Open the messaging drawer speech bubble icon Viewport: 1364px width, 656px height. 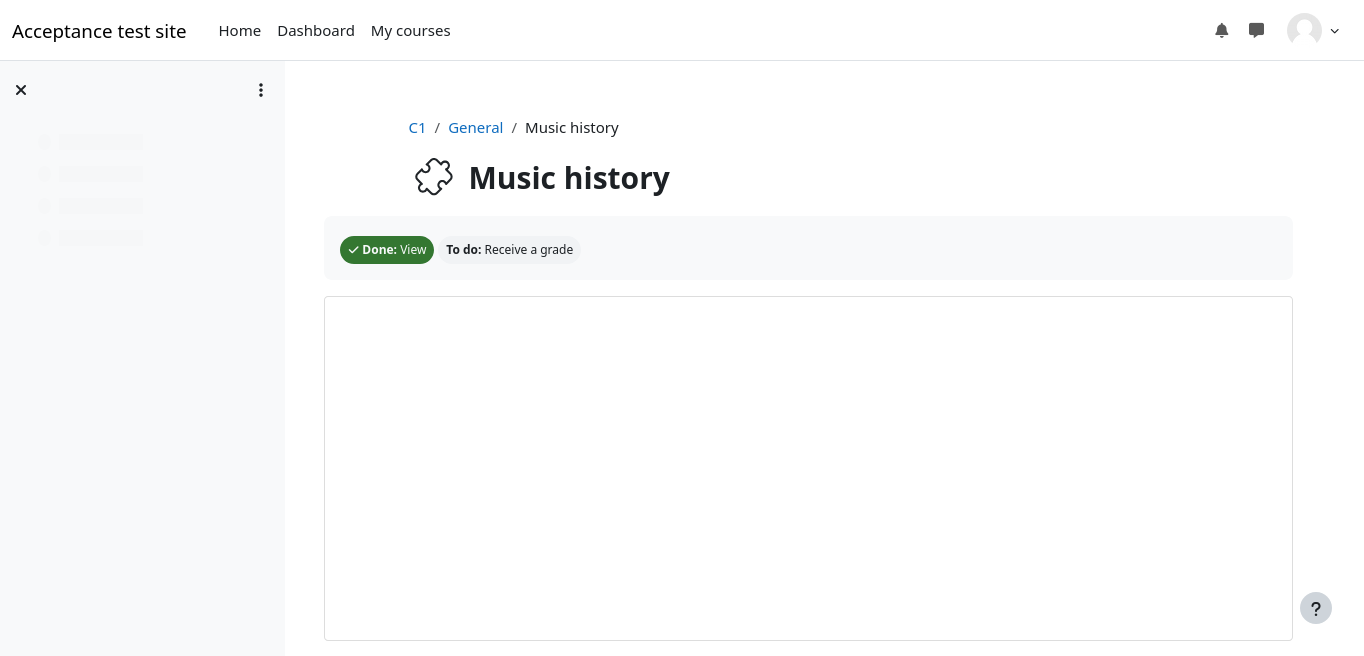point(1256,31)
